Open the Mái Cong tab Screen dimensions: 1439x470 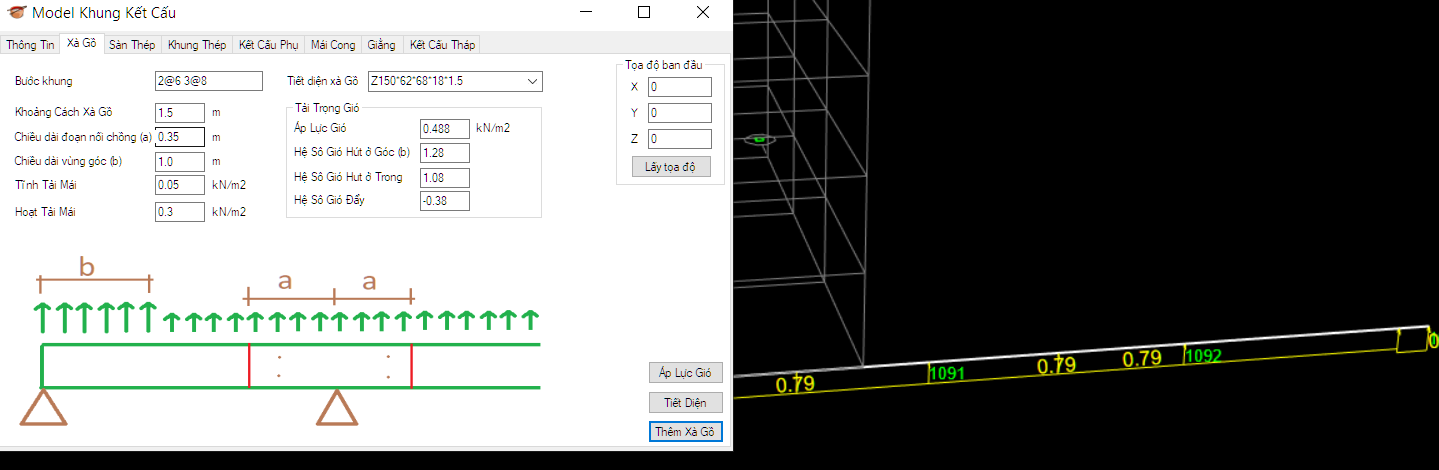pos(333,45)
